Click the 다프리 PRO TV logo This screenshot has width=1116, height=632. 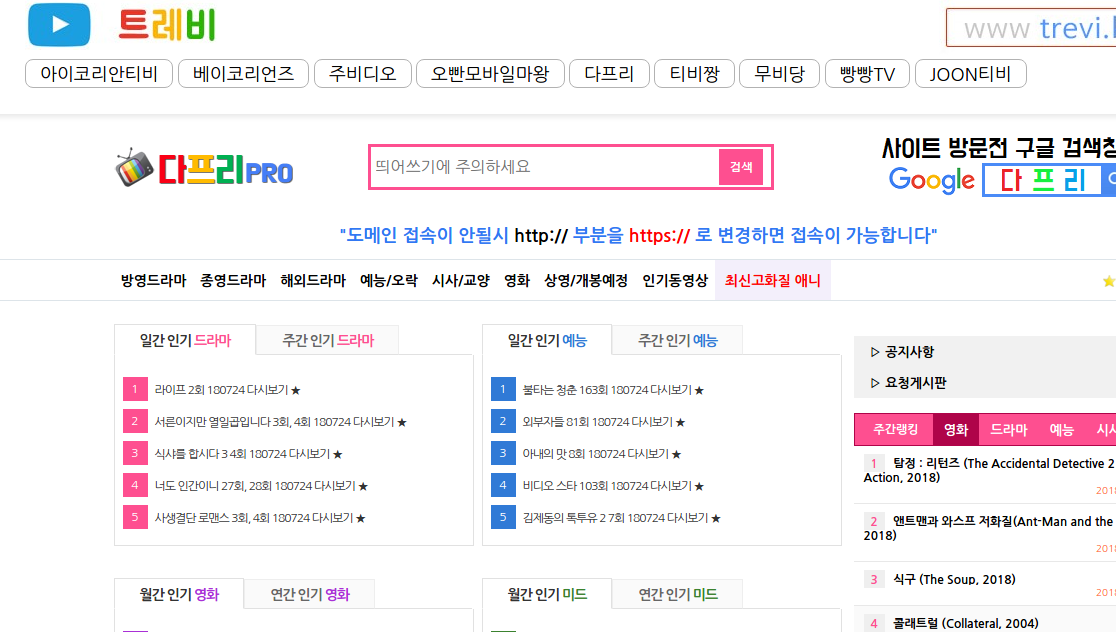click(204, 169)
